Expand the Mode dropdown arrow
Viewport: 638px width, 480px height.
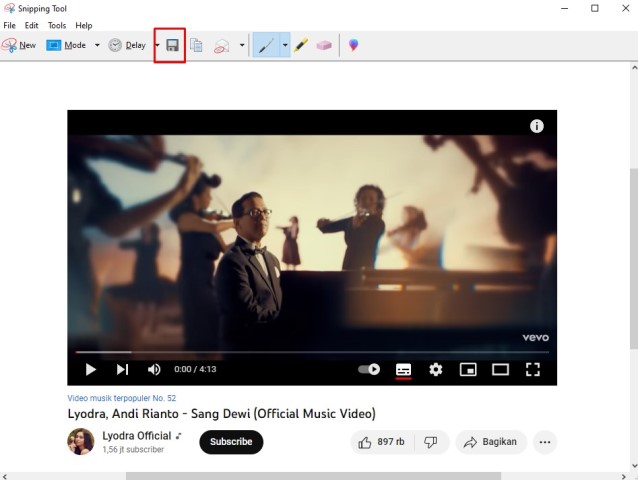click(97, 45)
